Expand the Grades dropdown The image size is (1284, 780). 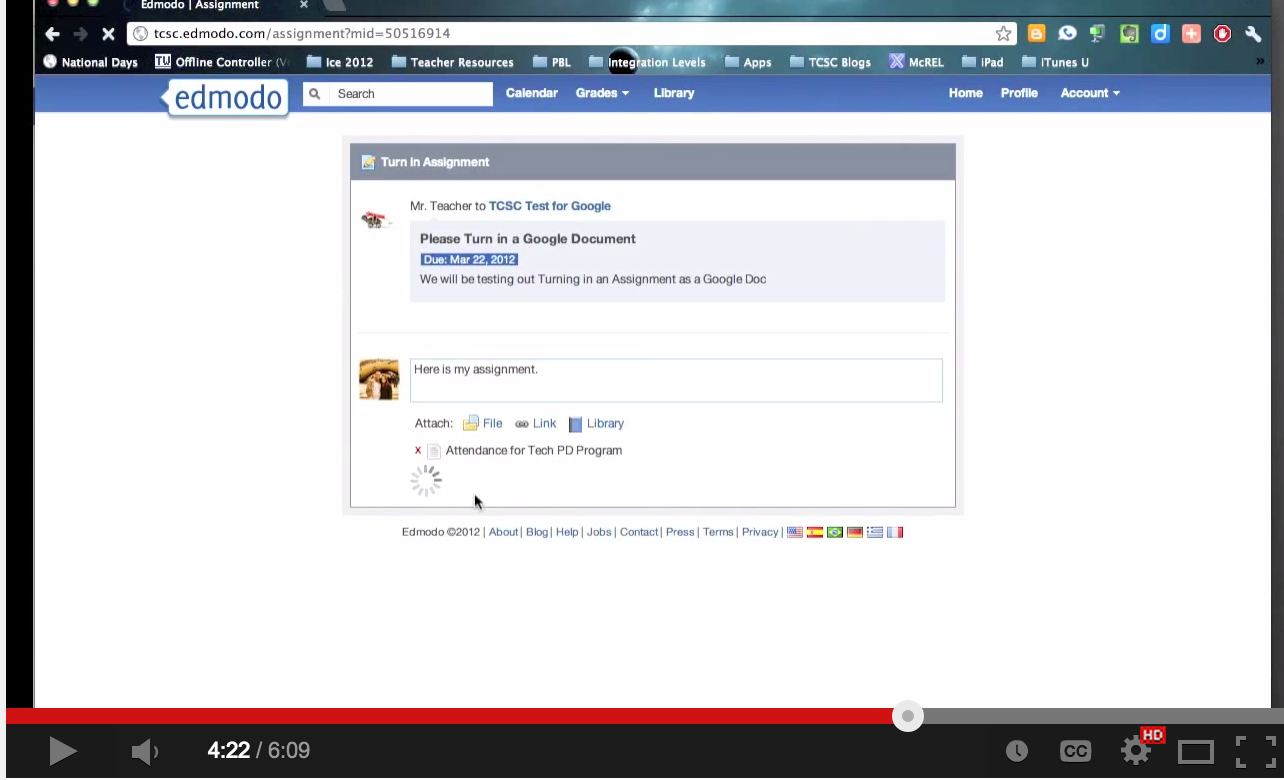coord(602,93)
